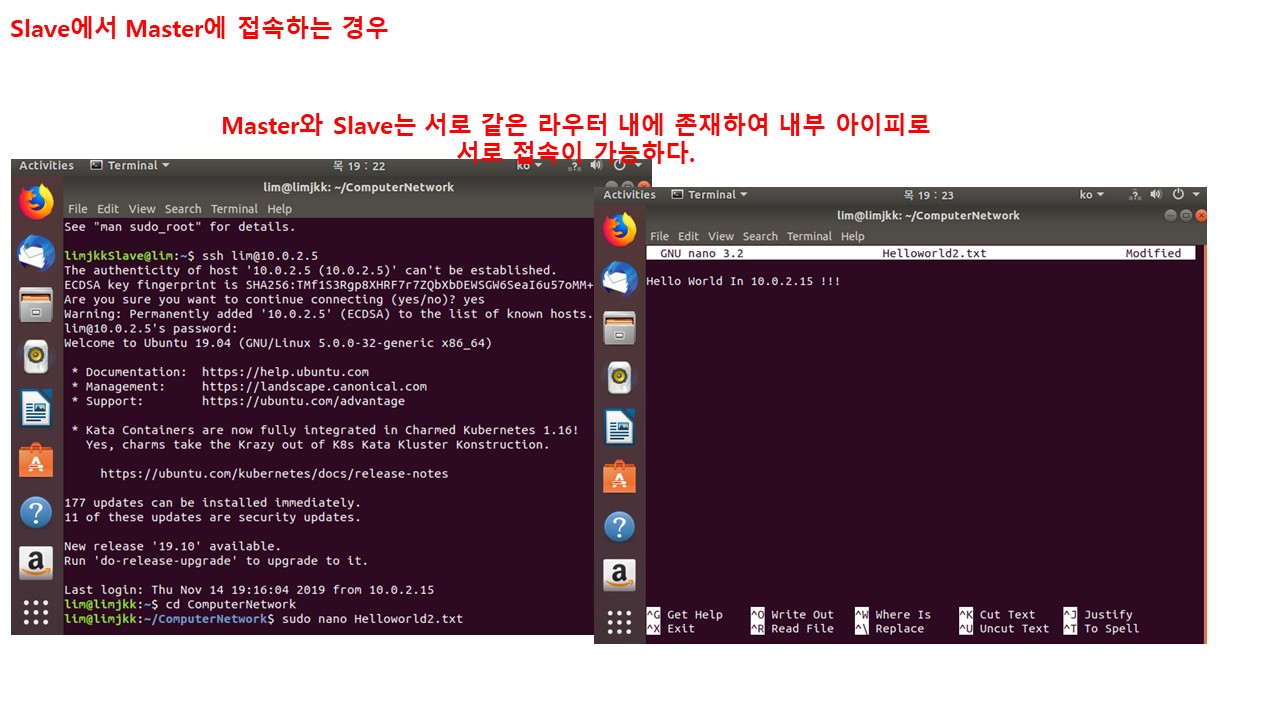Viewport: 1280px width, 720px height.
Task: Open Ubuntu Software in right window dock
Action: (620, 477)
